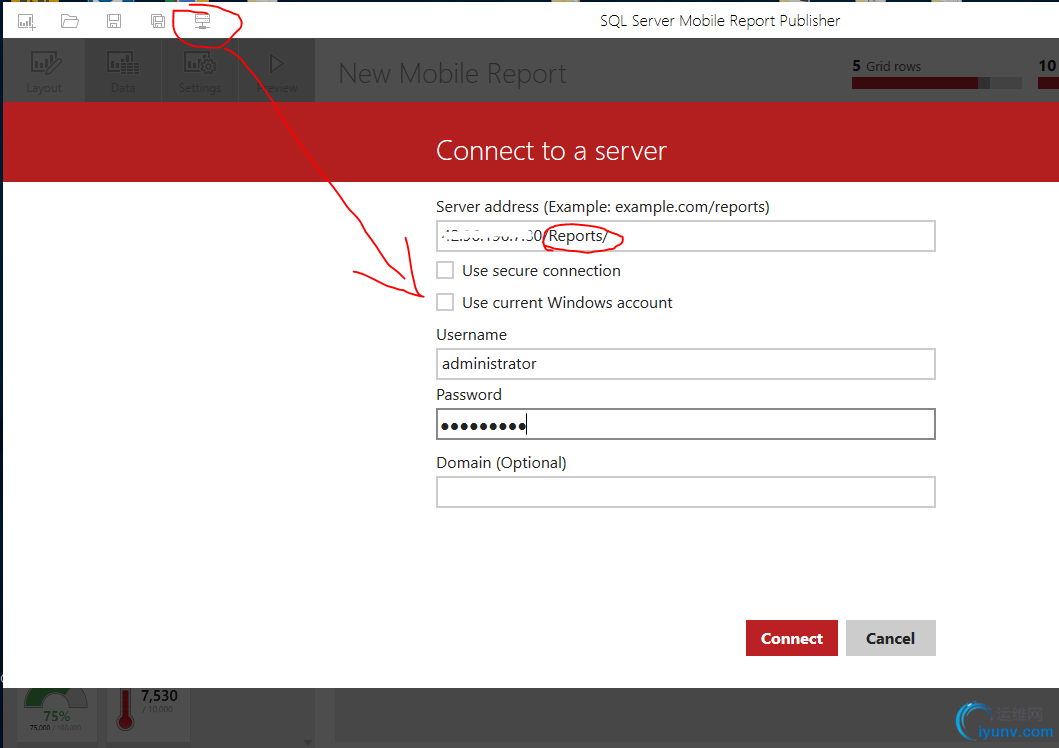Enable Use secure connection checkbox

coord(445,270)
